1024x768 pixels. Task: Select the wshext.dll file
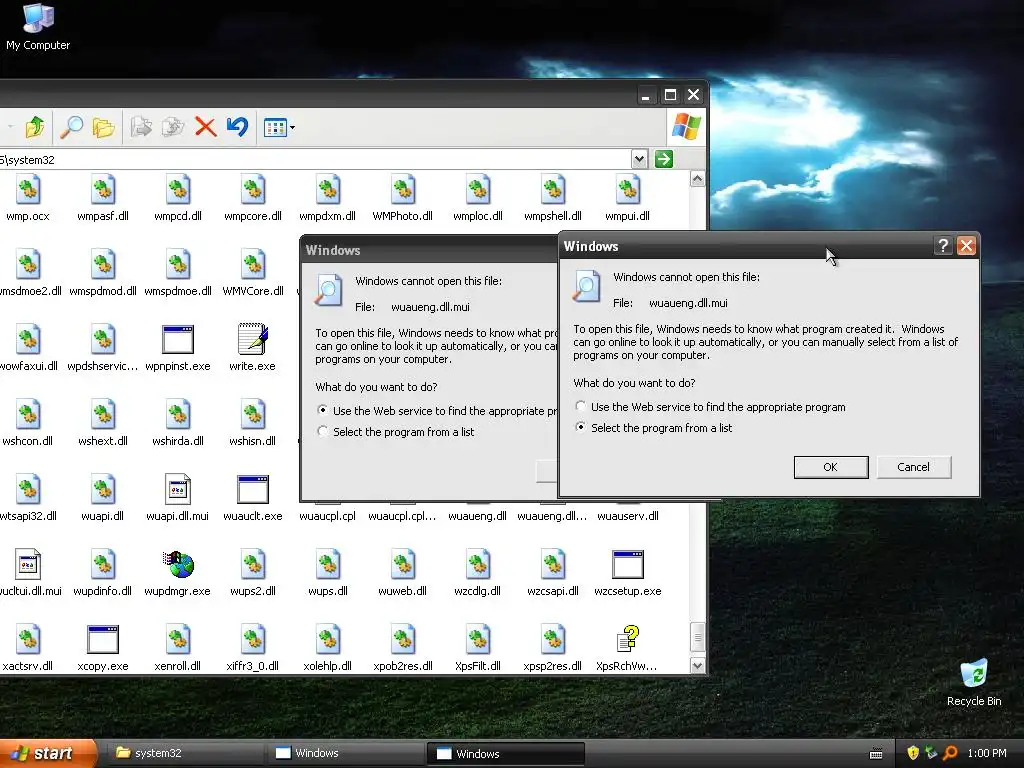(103, 423)
